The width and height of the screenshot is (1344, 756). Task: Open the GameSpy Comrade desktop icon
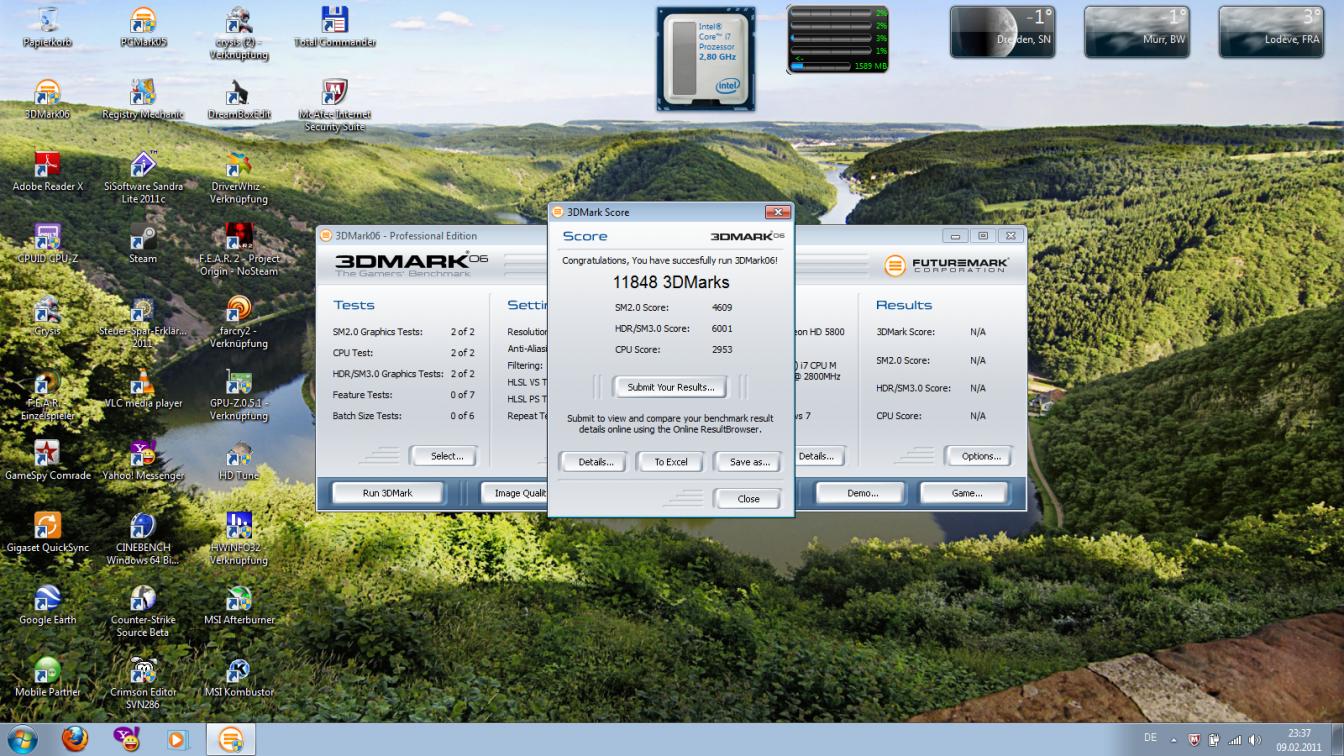[x=47, y=459]
